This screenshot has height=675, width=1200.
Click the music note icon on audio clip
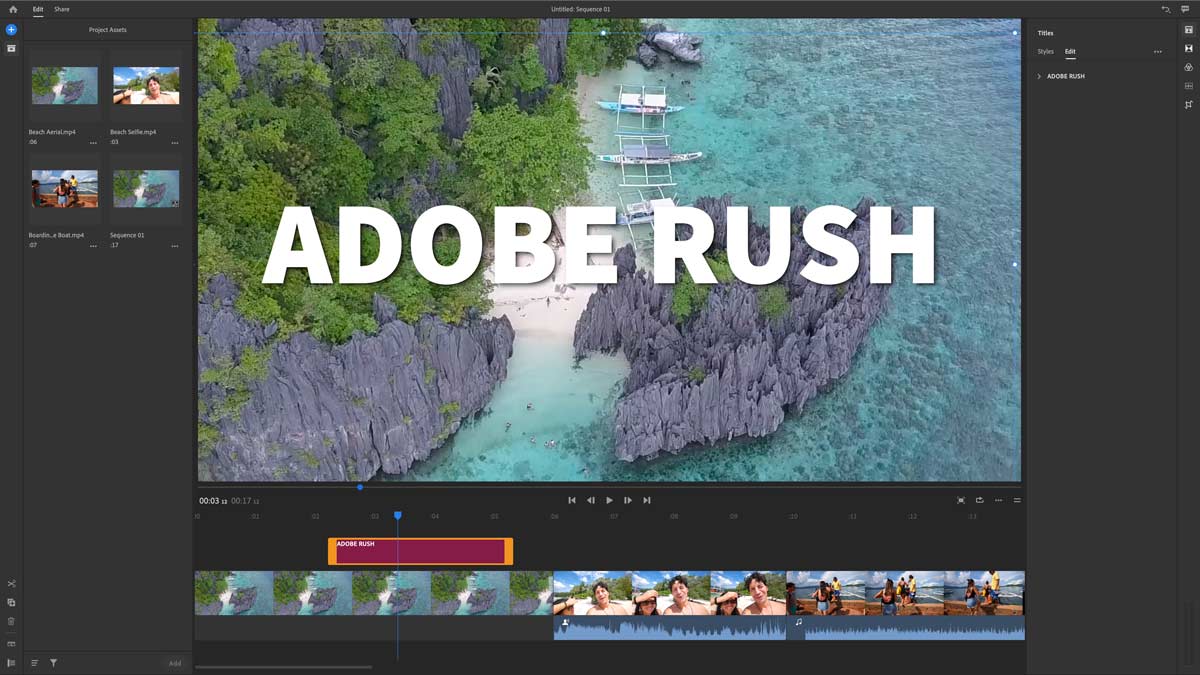[x=798, y=623]
